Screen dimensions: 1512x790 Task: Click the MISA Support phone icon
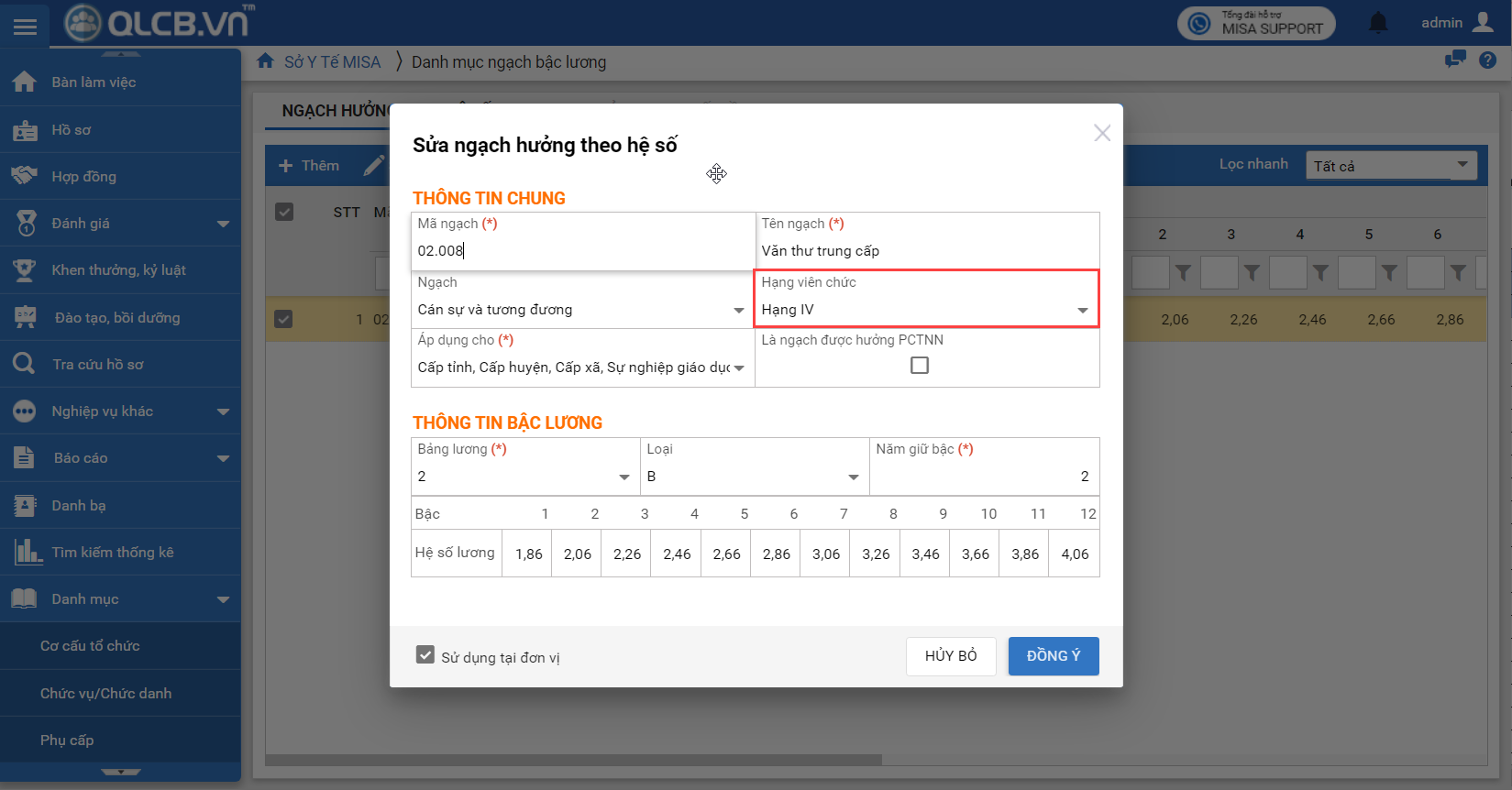point(1199,24)
